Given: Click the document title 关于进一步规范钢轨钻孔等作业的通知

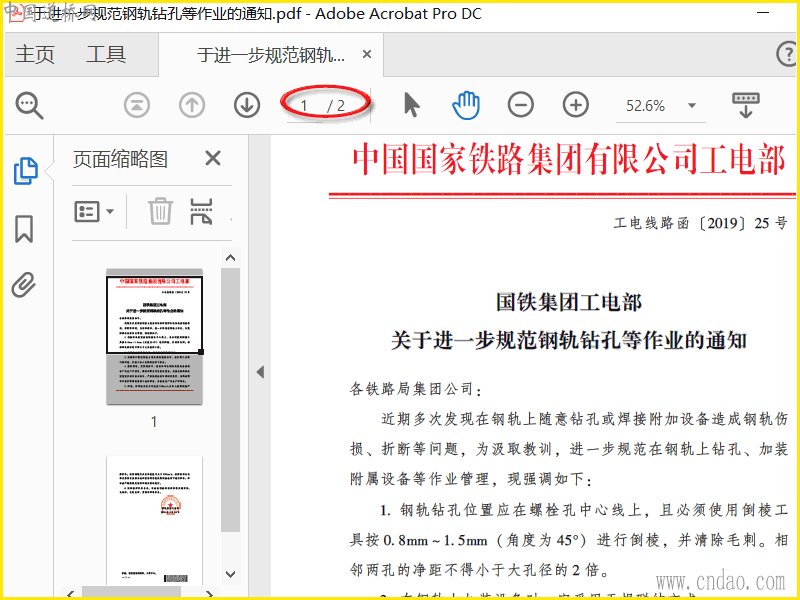Looking at the screenshot, I should (x=569, y=340).
